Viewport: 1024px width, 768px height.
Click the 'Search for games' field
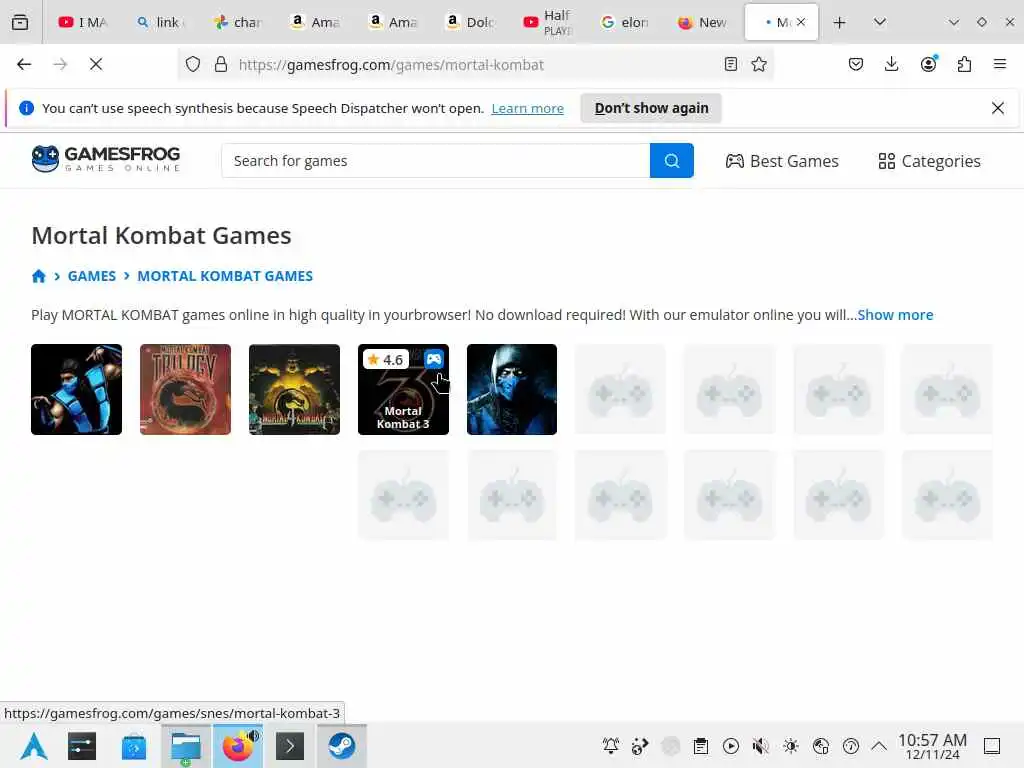click(436, 161)
